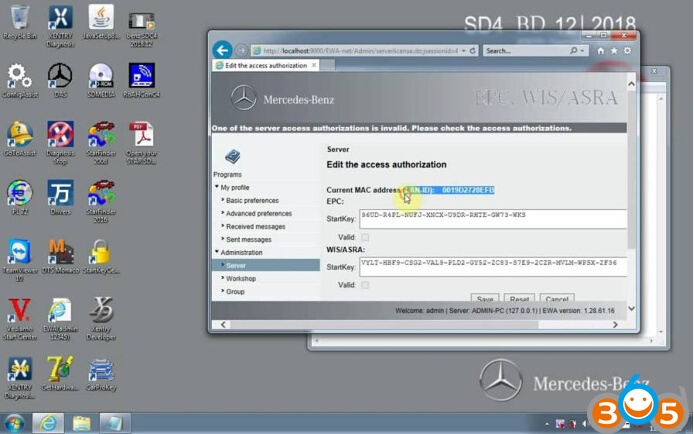Click the localhost URL address bar
694x434 pixels.
pyautogui.click(x=361, y=51)
